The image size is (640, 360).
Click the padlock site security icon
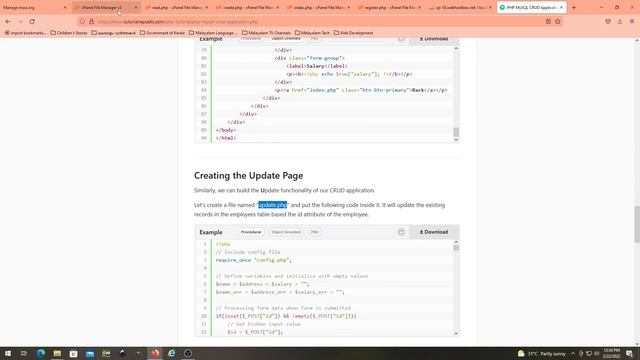(x=91, y=22)
